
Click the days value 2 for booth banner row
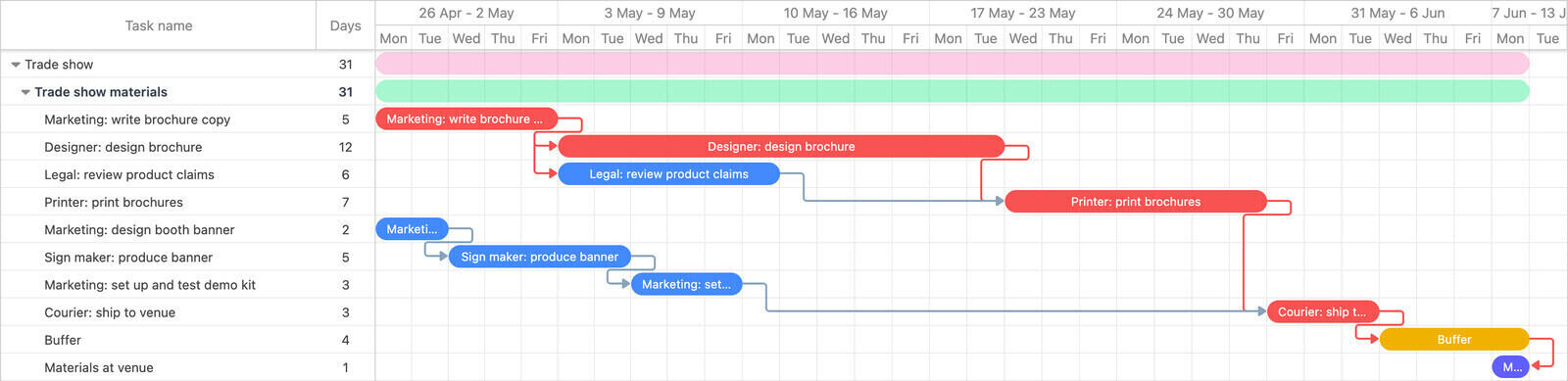pyautogui.click(x=345, y=229)
